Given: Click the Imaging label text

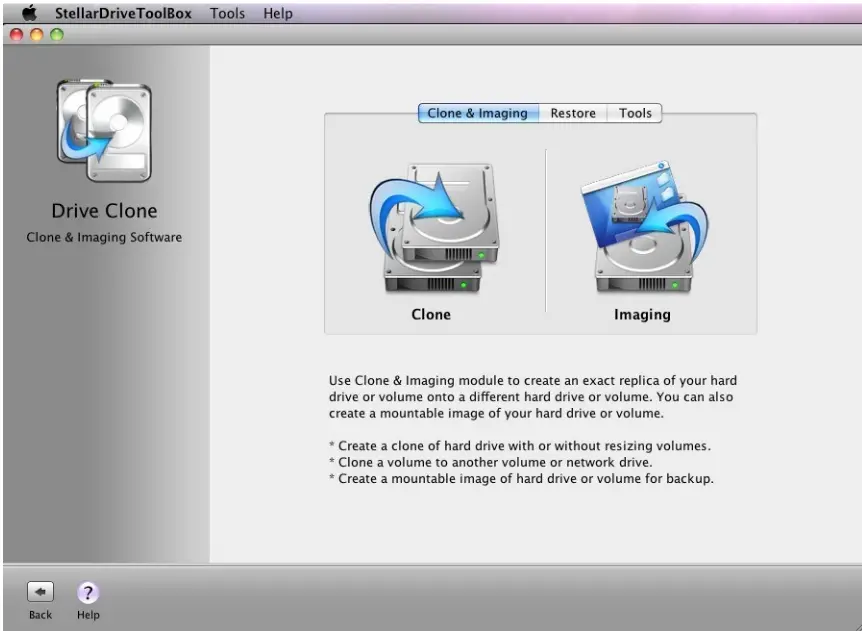Looking at the screenshot, I should [642, 314].
